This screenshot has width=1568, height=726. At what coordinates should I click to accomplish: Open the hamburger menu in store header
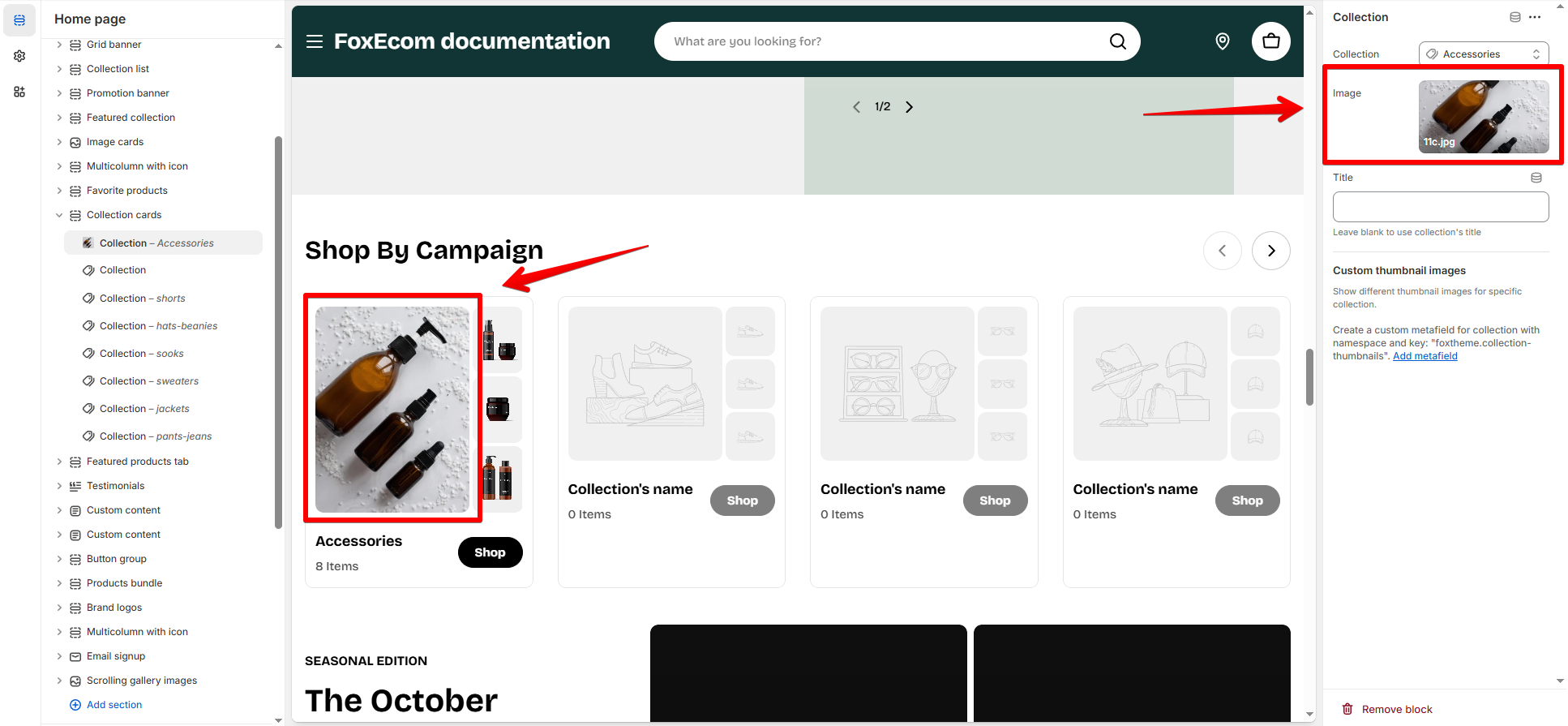click(x=315, y=41)
